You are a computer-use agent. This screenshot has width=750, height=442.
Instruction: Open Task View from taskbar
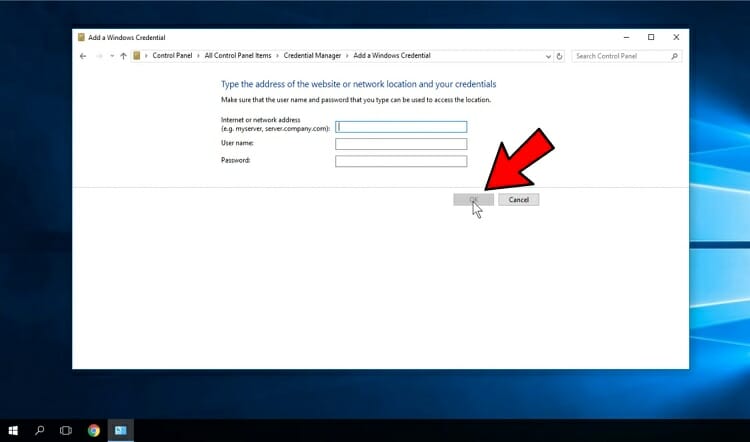pos(66,431)
